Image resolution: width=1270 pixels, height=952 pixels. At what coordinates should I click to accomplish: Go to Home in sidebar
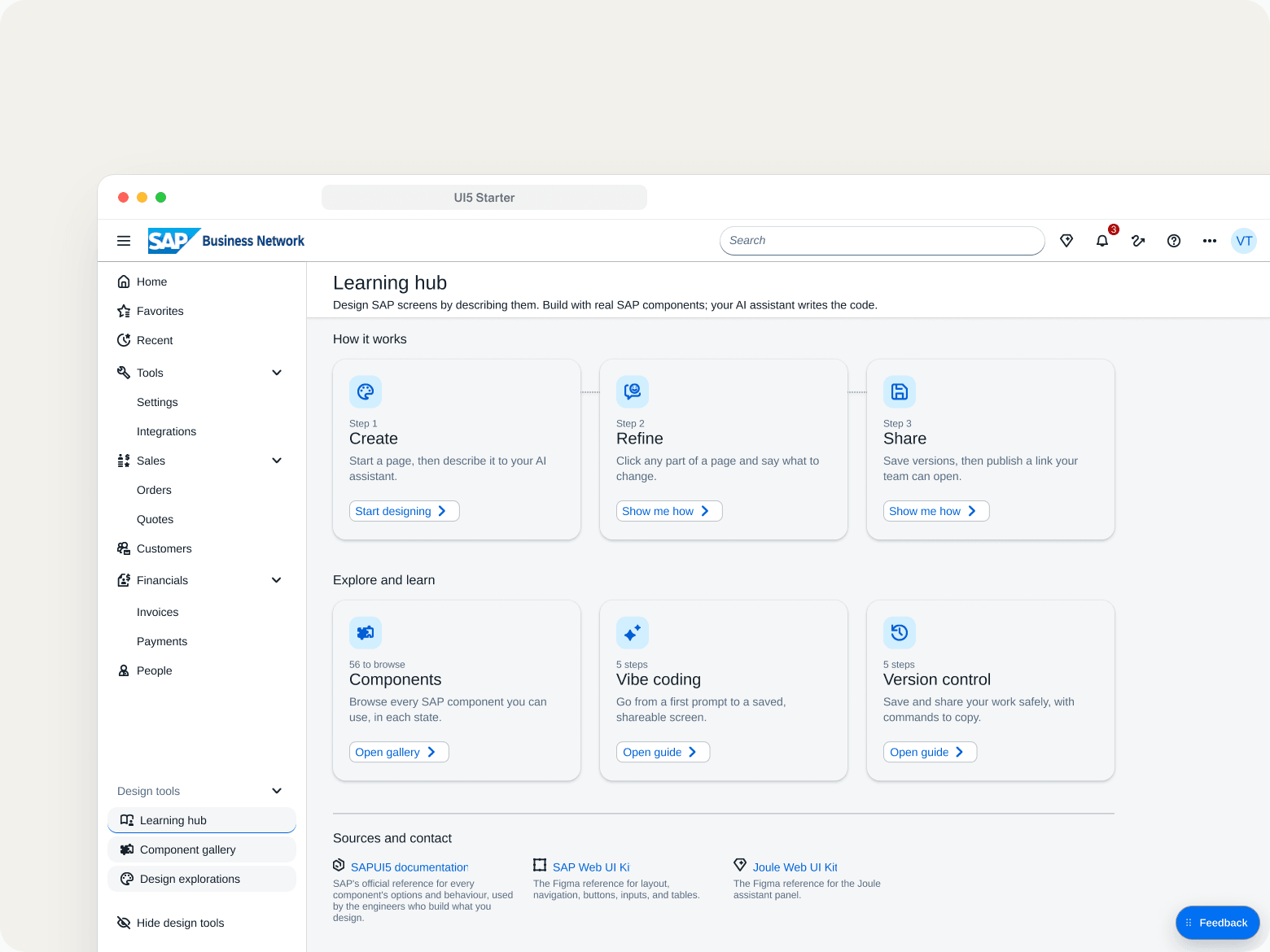tap(202, 282)
